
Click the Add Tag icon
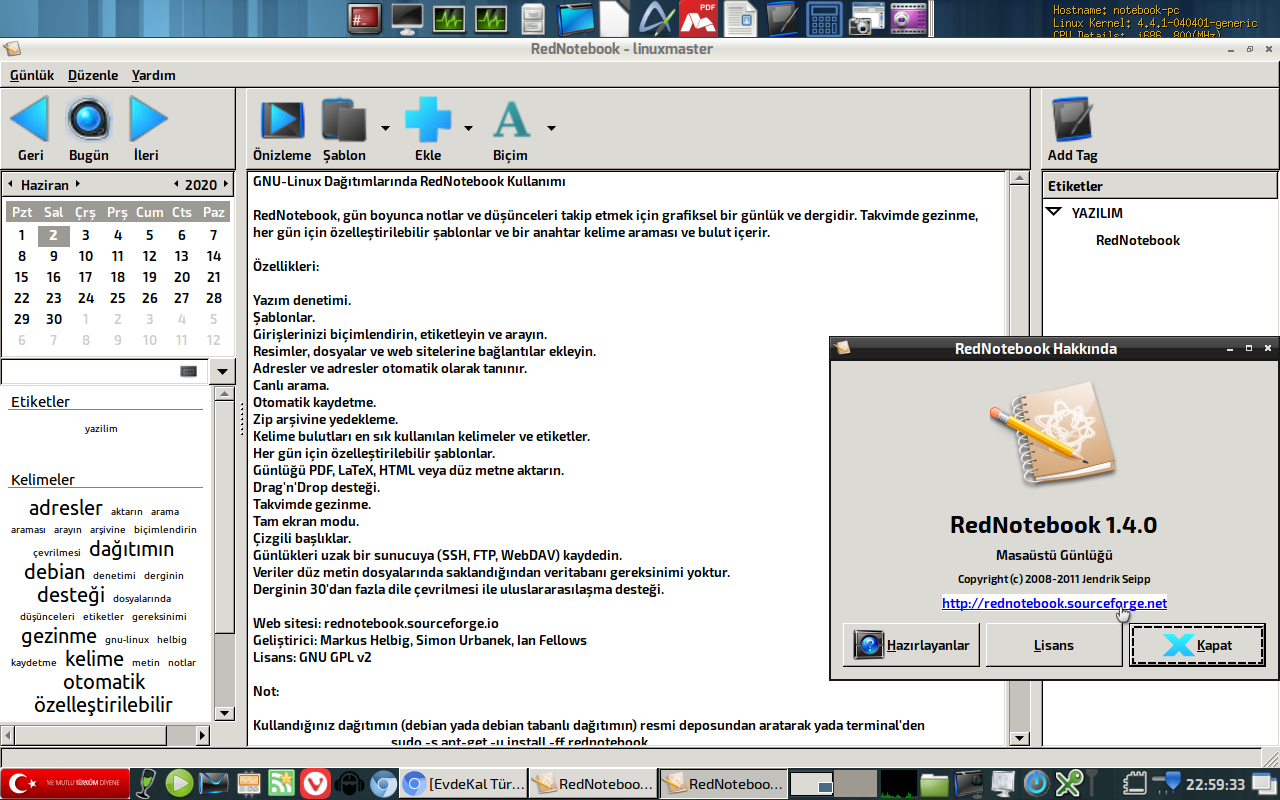tap(1072, 120)
